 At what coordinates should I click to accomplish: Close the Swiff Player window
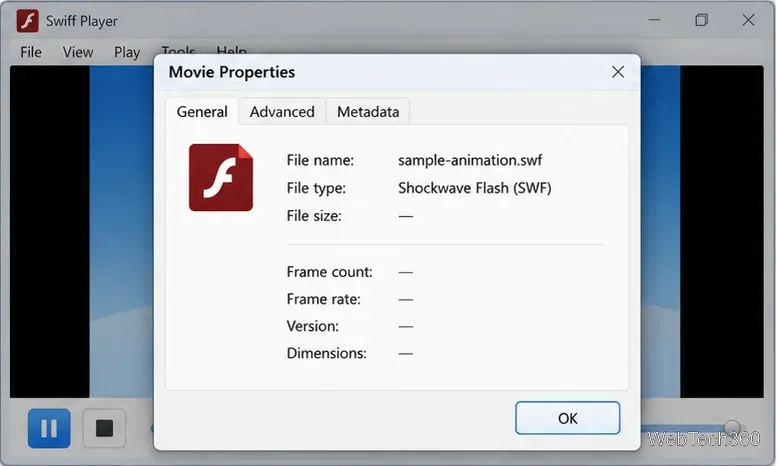pos(748,20)
